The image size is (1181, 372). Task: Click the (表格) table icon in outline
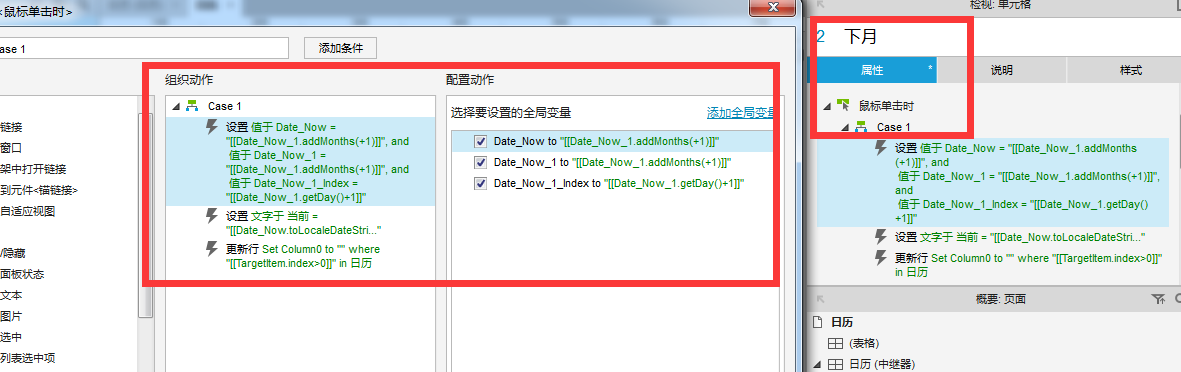pyautogui.click(x=835, y=343)
